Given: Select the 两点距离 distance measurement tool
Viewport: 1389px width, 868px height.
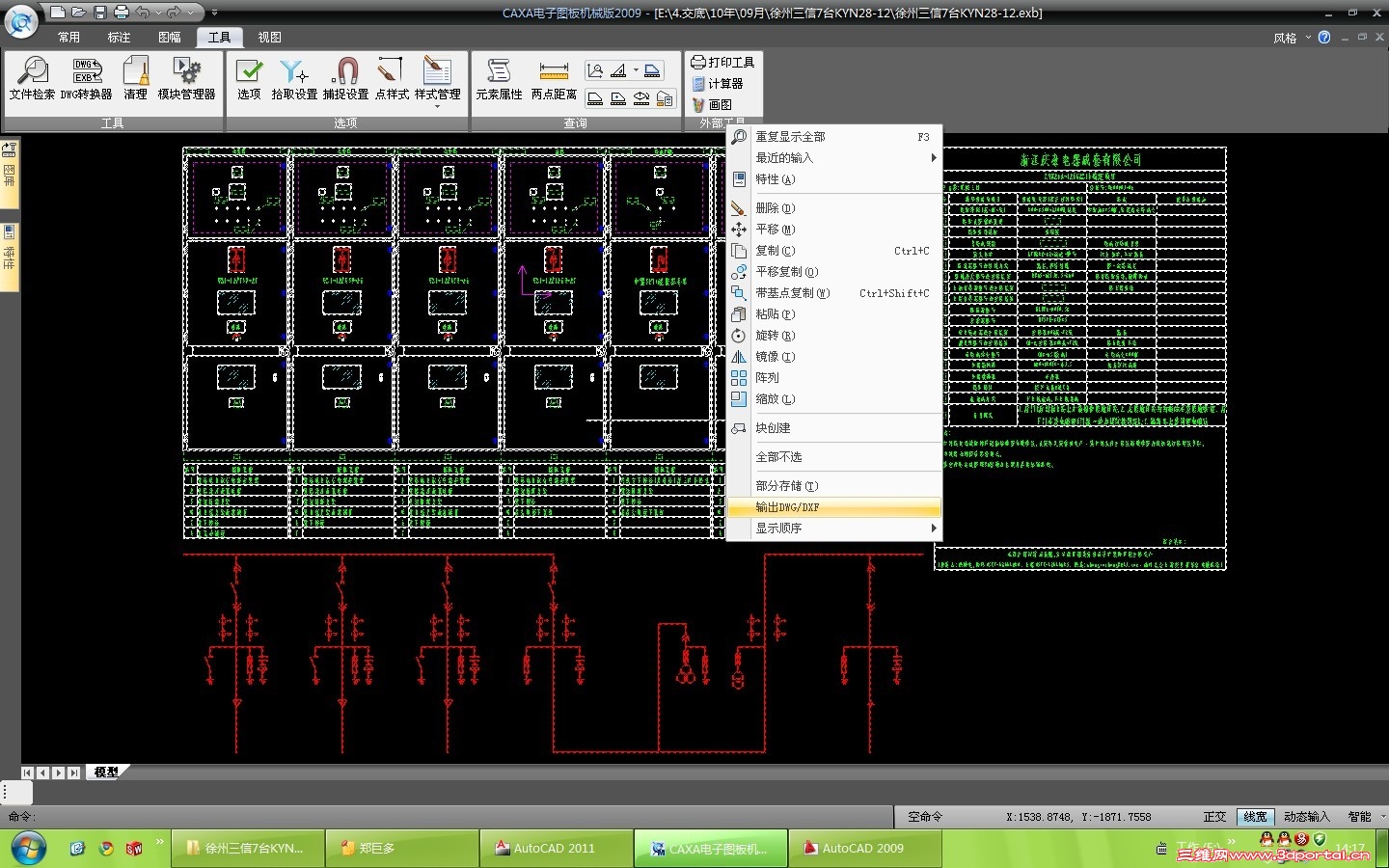Looking at the screenshot, I should (554, 78).
